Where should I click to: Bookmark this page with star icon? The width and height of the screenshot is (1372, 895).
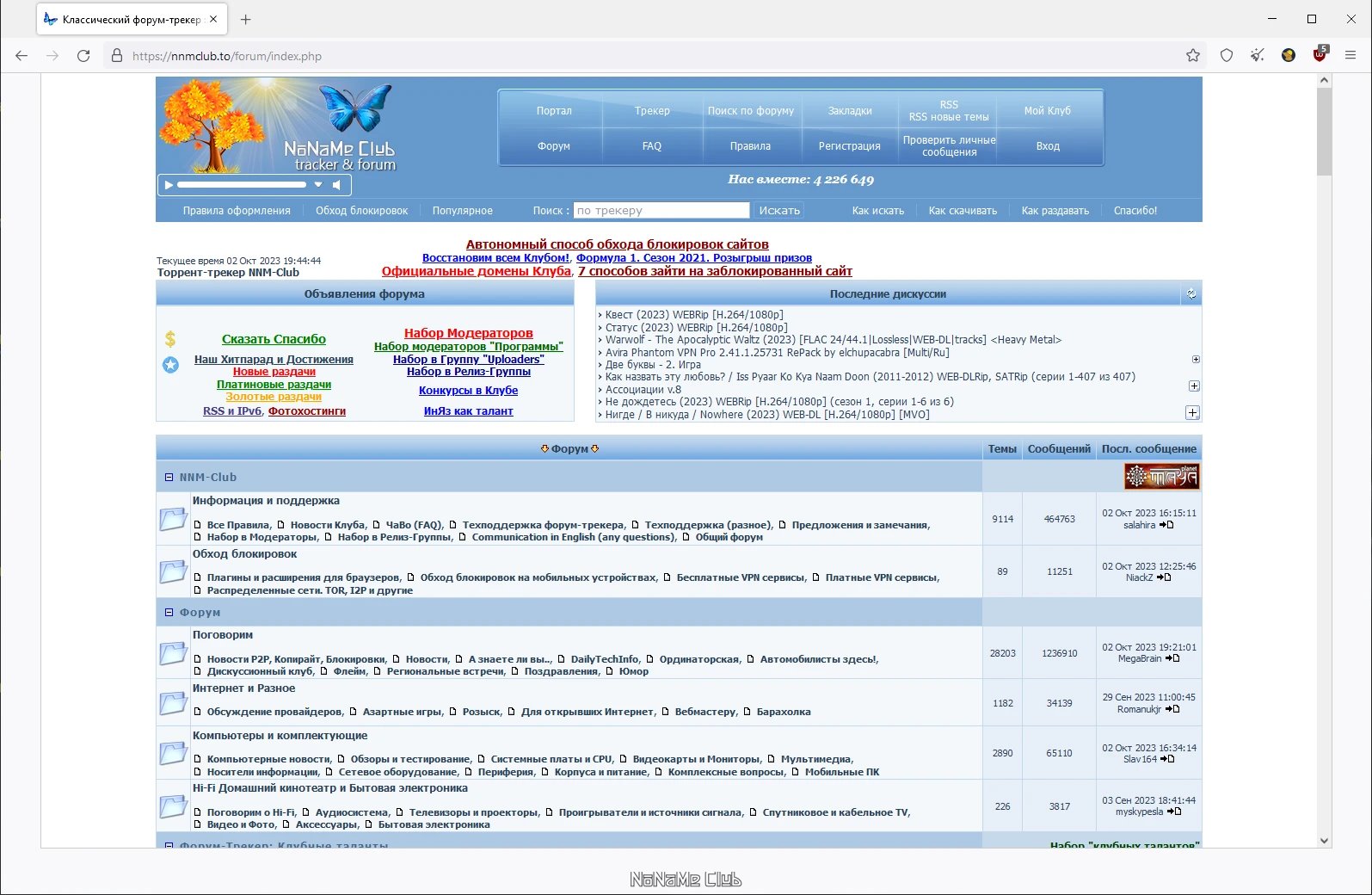pyautogui.click(x=1193, y=56)
